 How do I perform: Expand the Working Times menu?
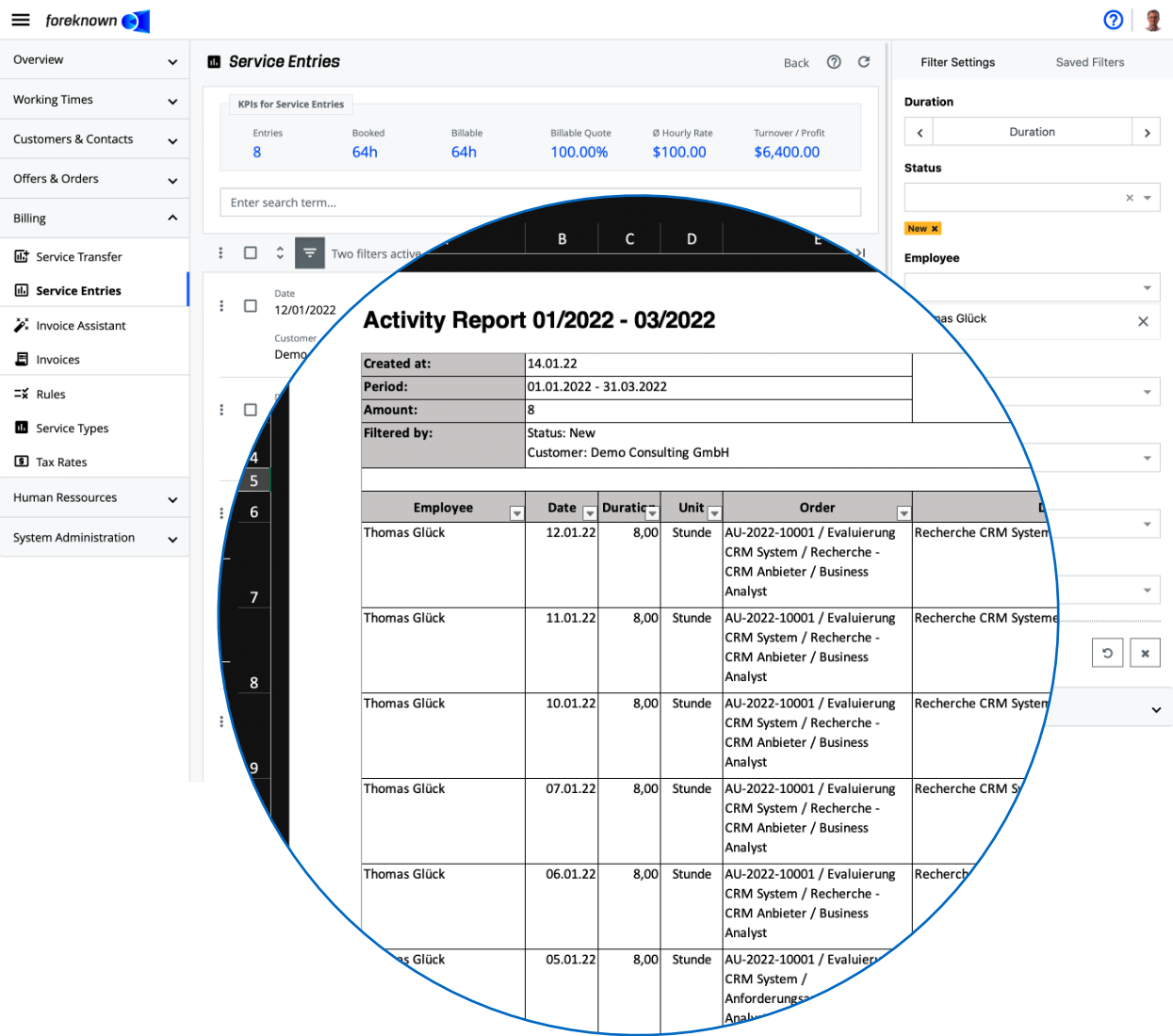click(94, 100)
